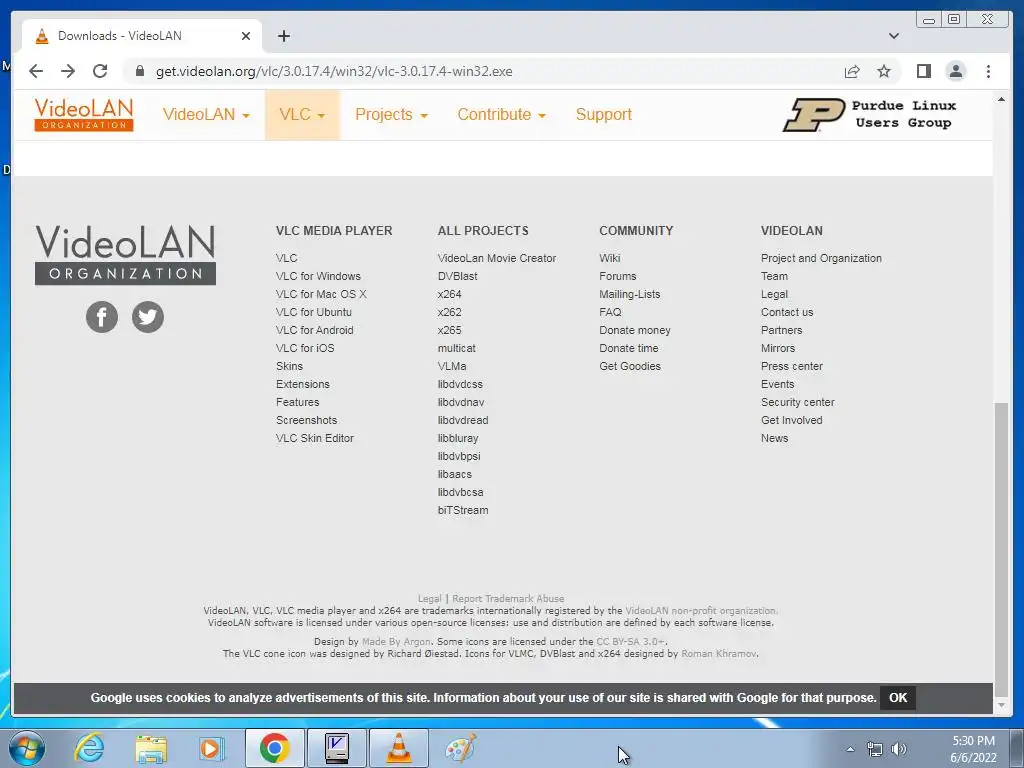Screen dimensions: 1024x768
Task: Close the Downloads - VideoLAN tab
Action: 246,36
